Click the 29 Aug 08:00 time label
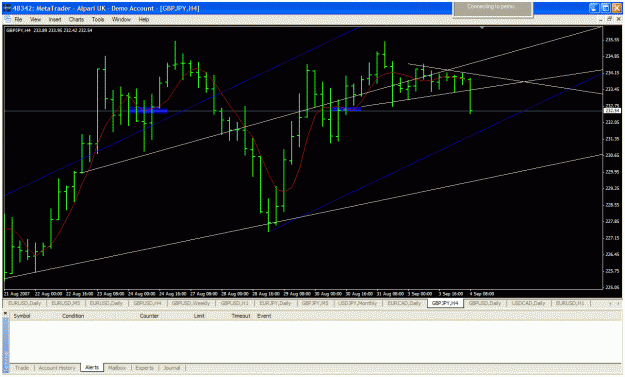This screenshot has width=625, height=377. click(297, 294)
